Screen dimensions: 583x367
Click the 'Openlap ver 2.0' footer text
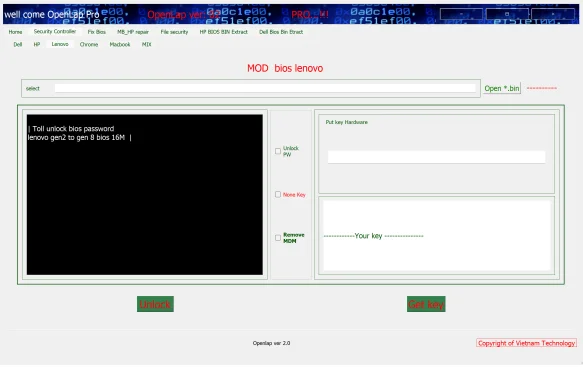(271, 343)
